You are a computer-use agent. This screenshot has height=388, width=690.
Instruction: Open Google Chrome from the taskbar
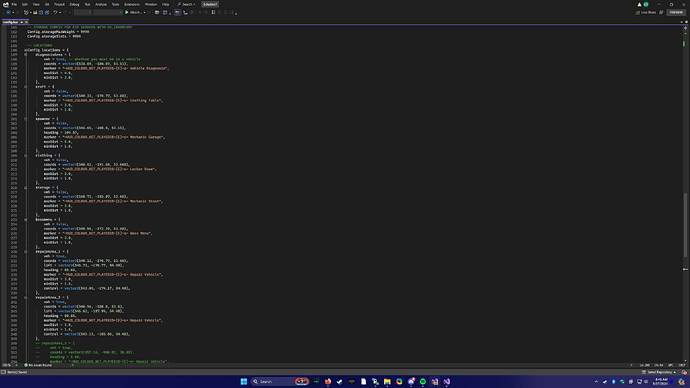(399, 381)
